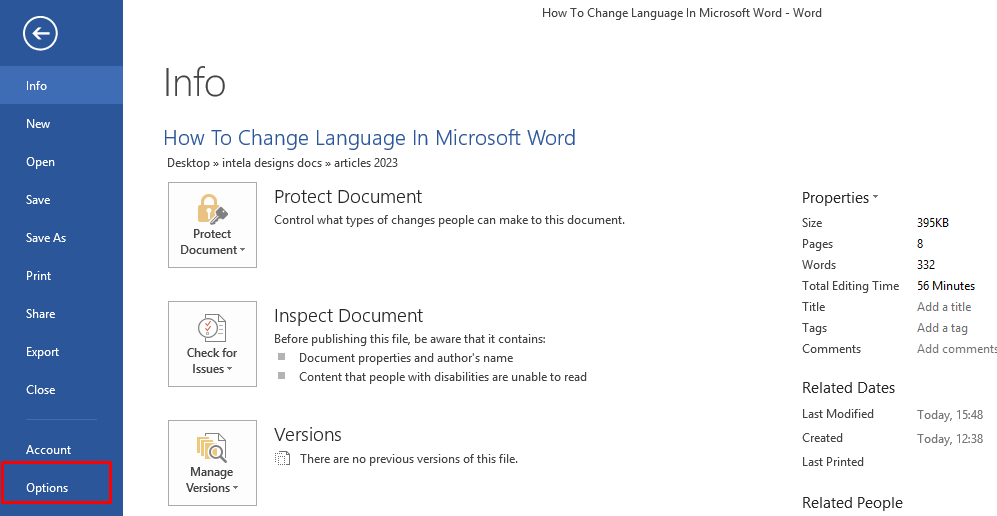This screenshot has height=516, width=997.
Task: Choose Open in the backstage menu
Action: pos(61,161)
